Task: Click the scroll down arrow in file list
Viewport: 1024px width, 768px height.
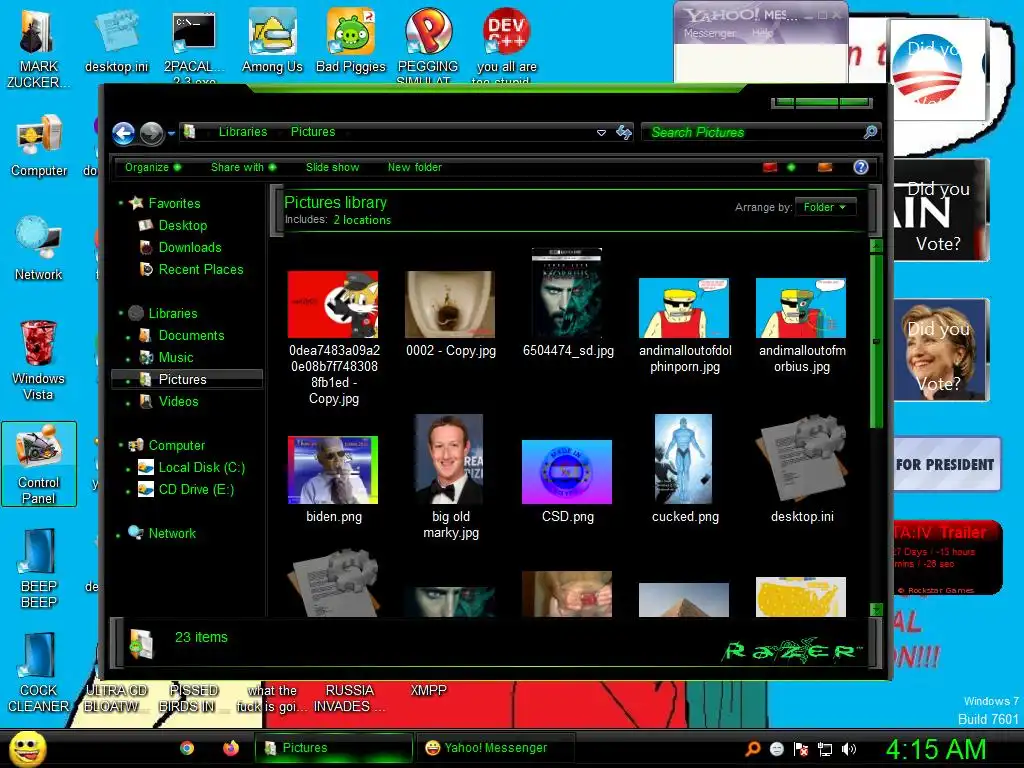Action: pos(876,609)
